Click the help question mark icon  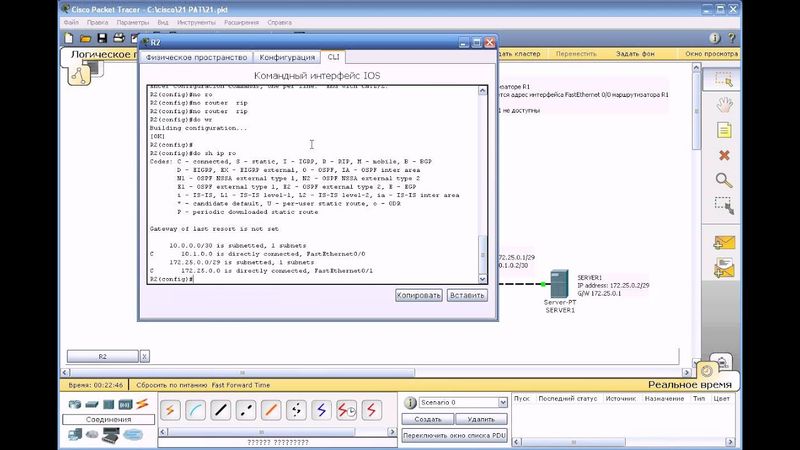point(731,38)
